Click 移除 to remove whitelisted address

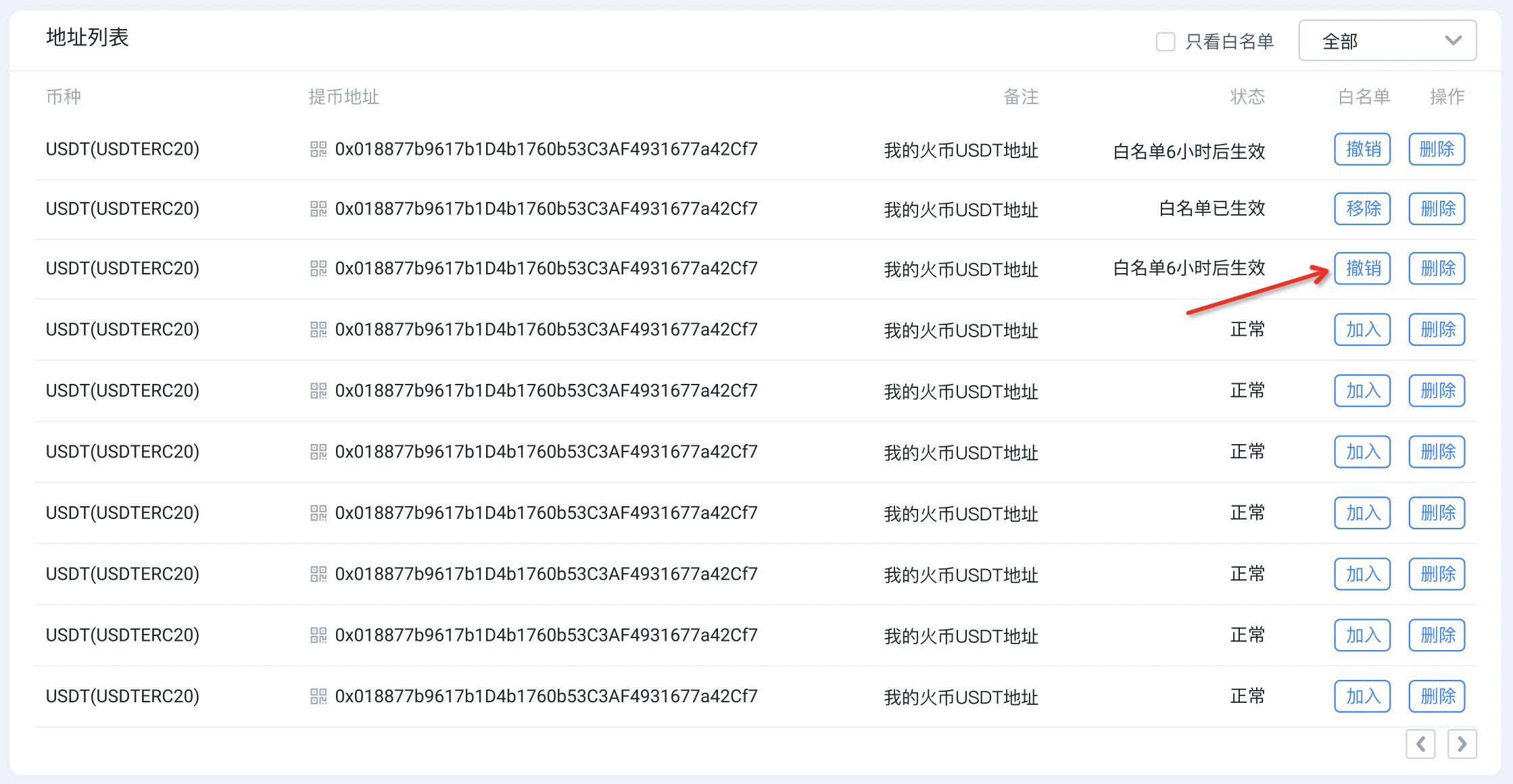click(x=1362, y=209)
